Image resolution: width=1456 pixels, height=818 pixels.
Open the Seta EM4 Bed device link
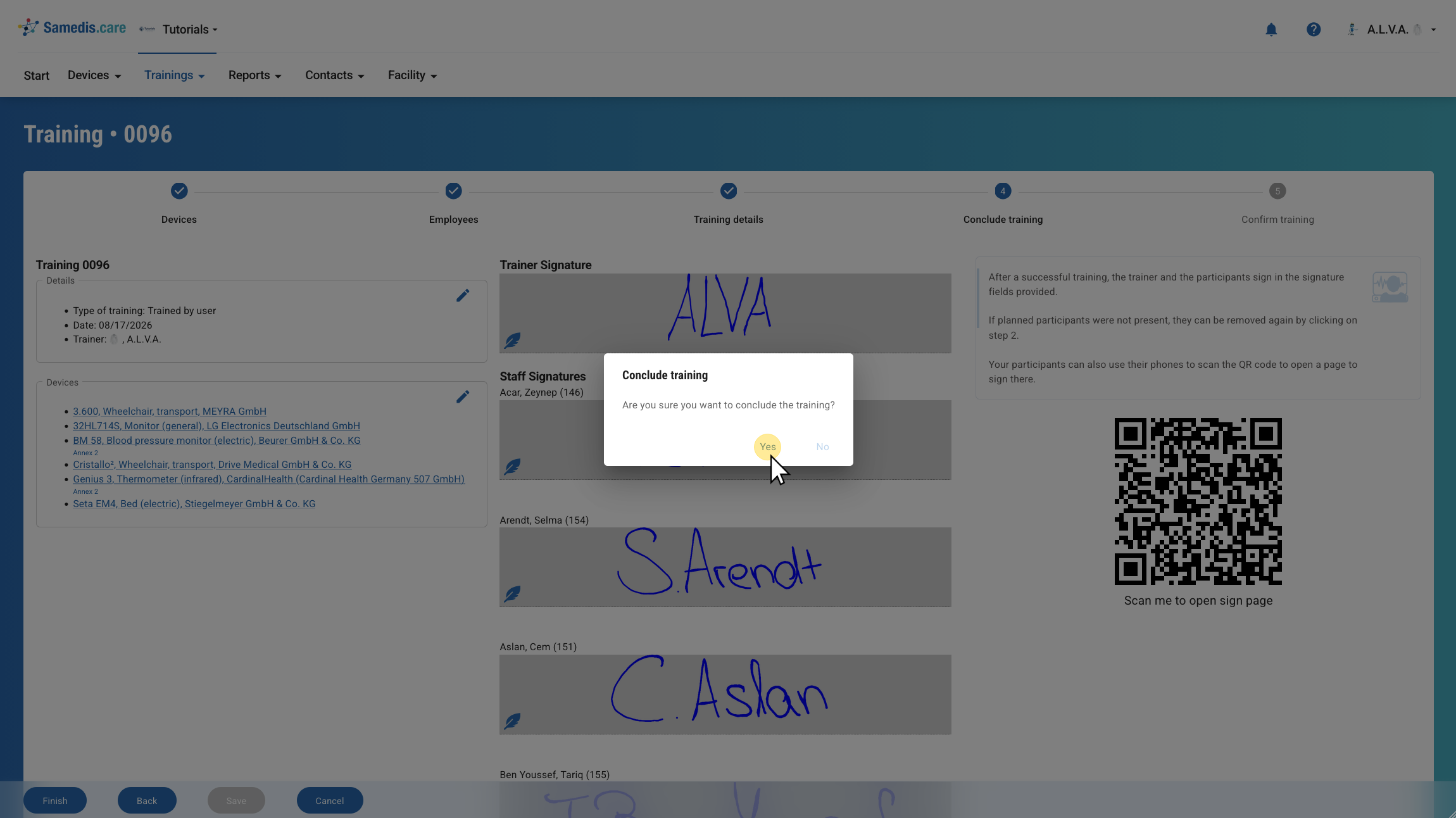[x=194, y=504]
